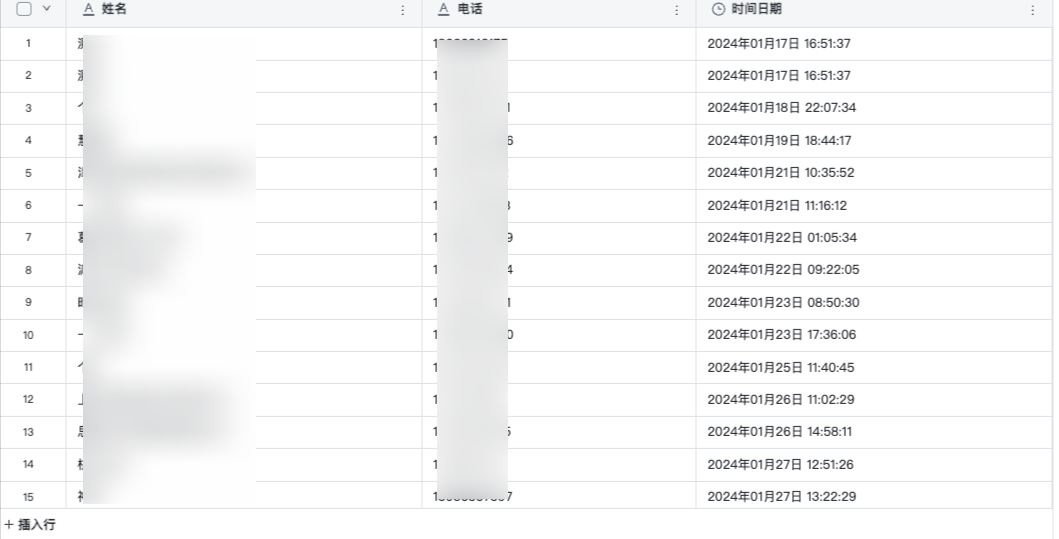This screenshot has height=539, width=1059.
Task: Select date cell 2024年01月22日 09:22:05
Action: pos(874,270)
